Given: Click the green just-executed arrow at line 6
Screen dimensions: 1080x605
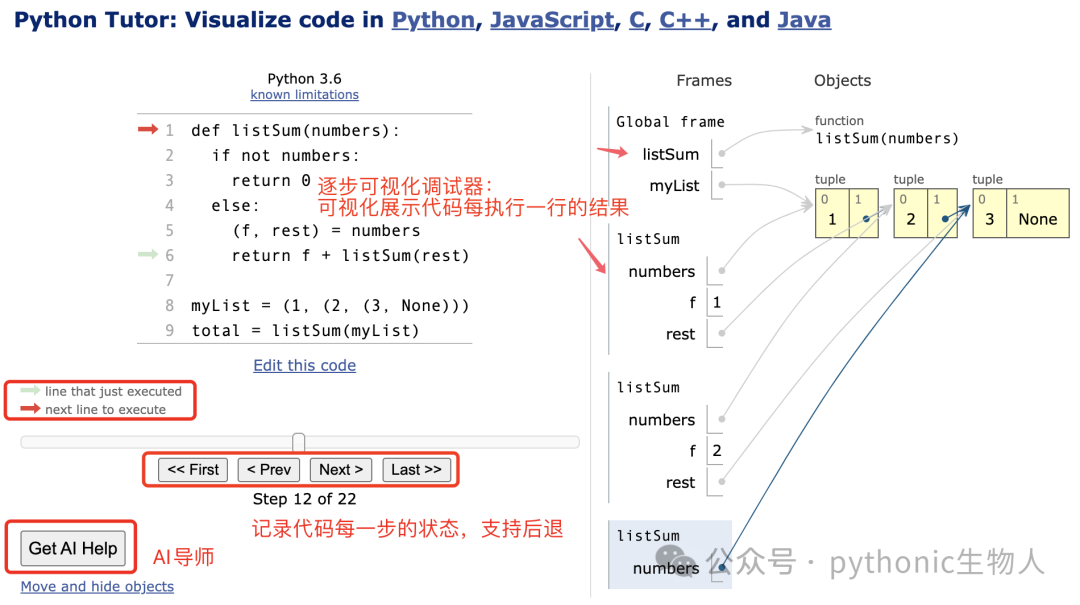Looking at the screenshot, I should tap(148, 254).
